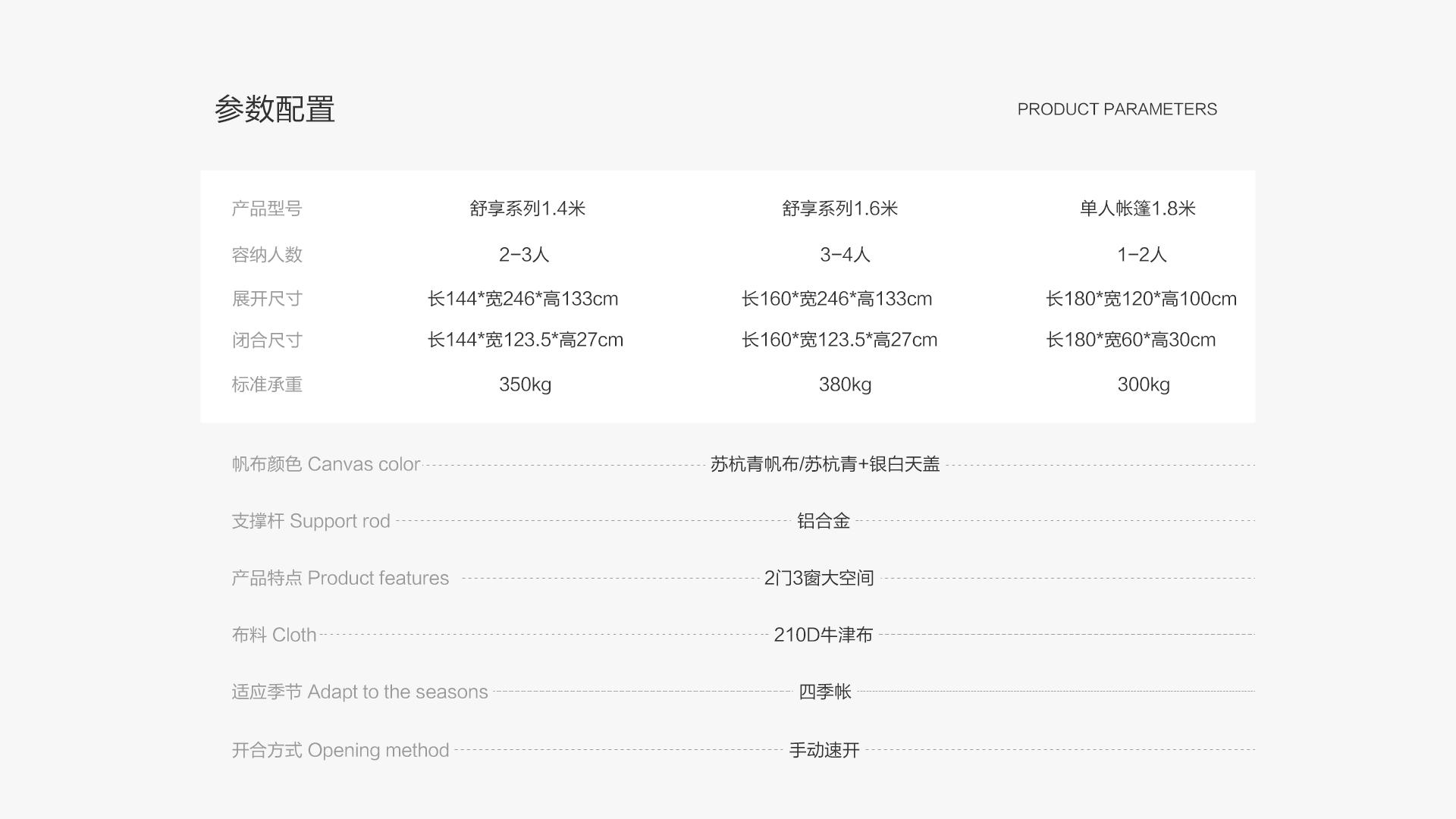Click the 300kg load capacity value
The height and width of the screenshot is (819, 1456).
click(1143, 384)
